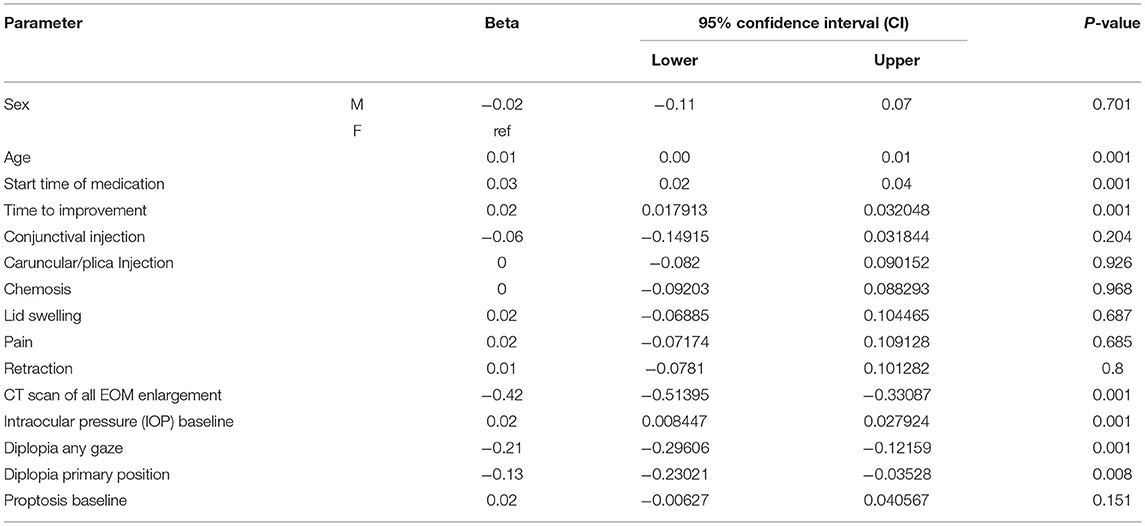Click the Parameter column header

click(x=42, y=22)
